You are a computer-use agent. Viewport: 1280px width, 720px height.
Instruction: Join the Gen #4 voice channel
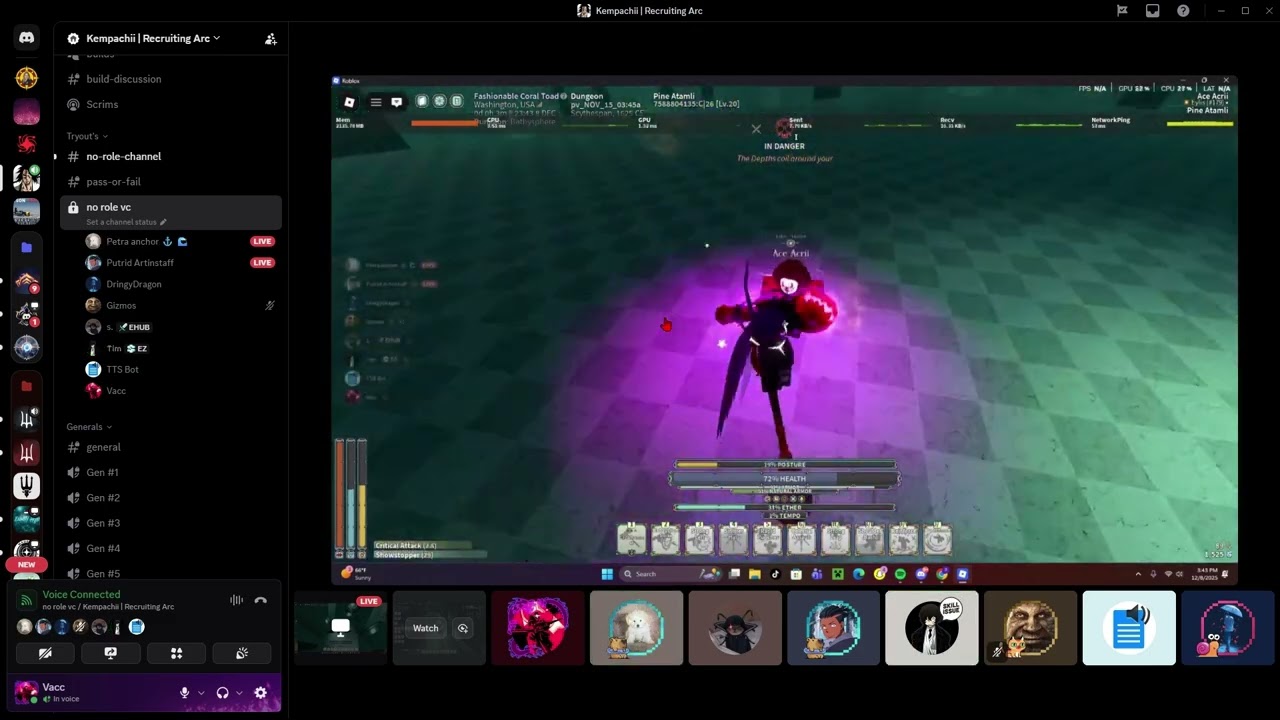click(171, 548)
